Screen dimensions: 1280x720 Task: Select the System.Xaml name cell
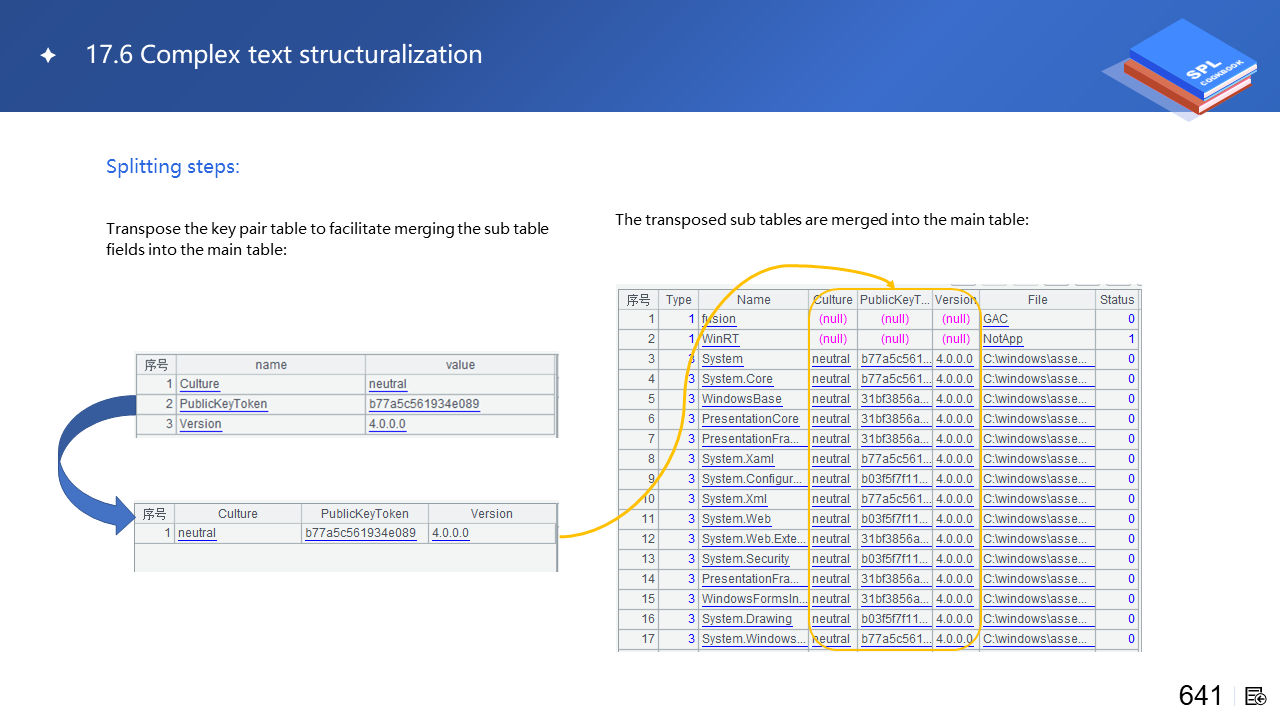pyautogui.click(x=737, y=459)
